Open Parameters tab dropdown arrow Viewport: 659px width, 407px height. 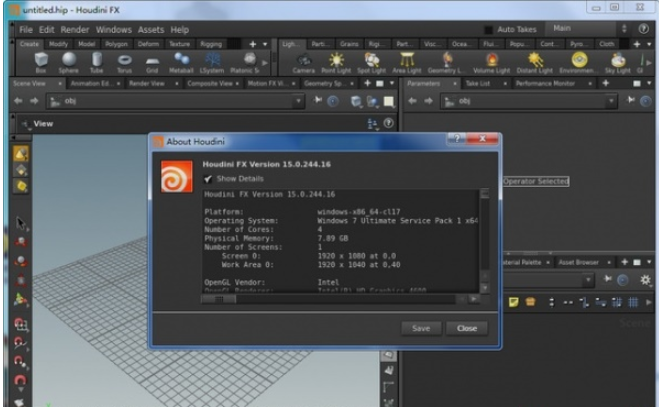pyautogui.click(x=455, y=84)
